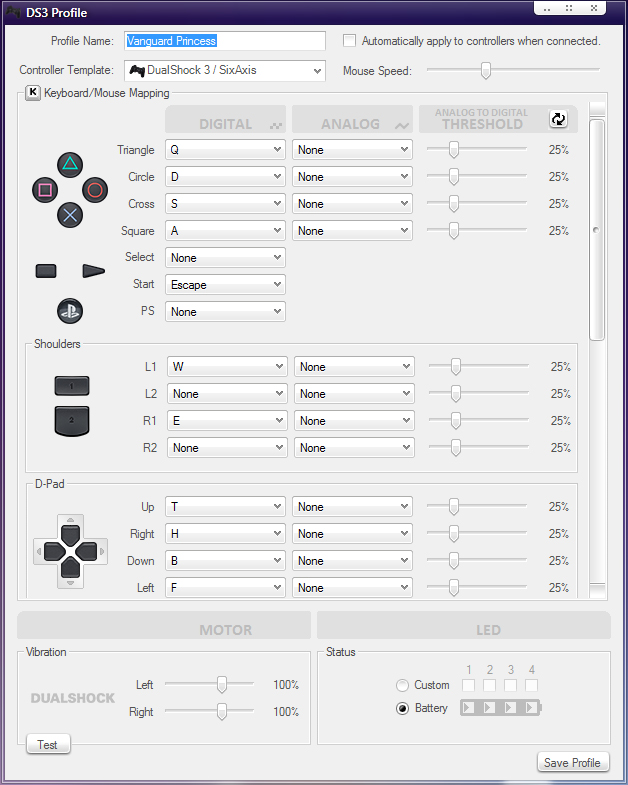Click the Cross button icon
The width and height of the screenshot is (628, 785).
pyautogui.click(x=70, y=216)
